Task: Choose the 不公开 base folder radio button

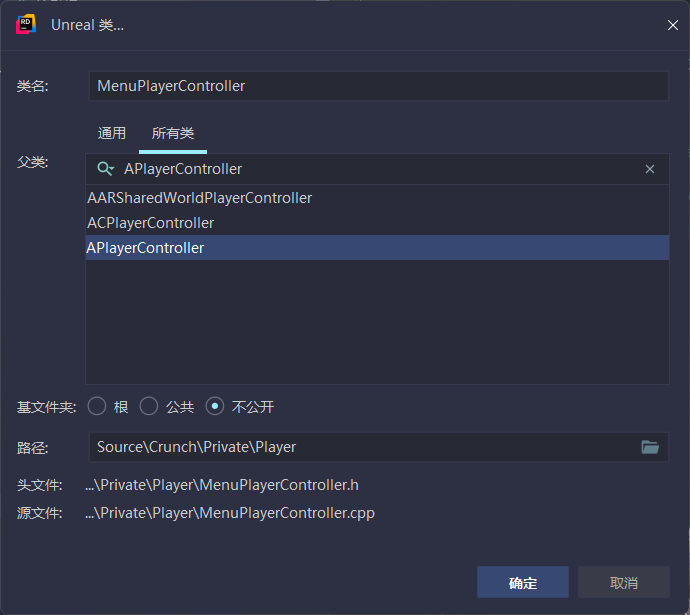Action: click(215, 406)
